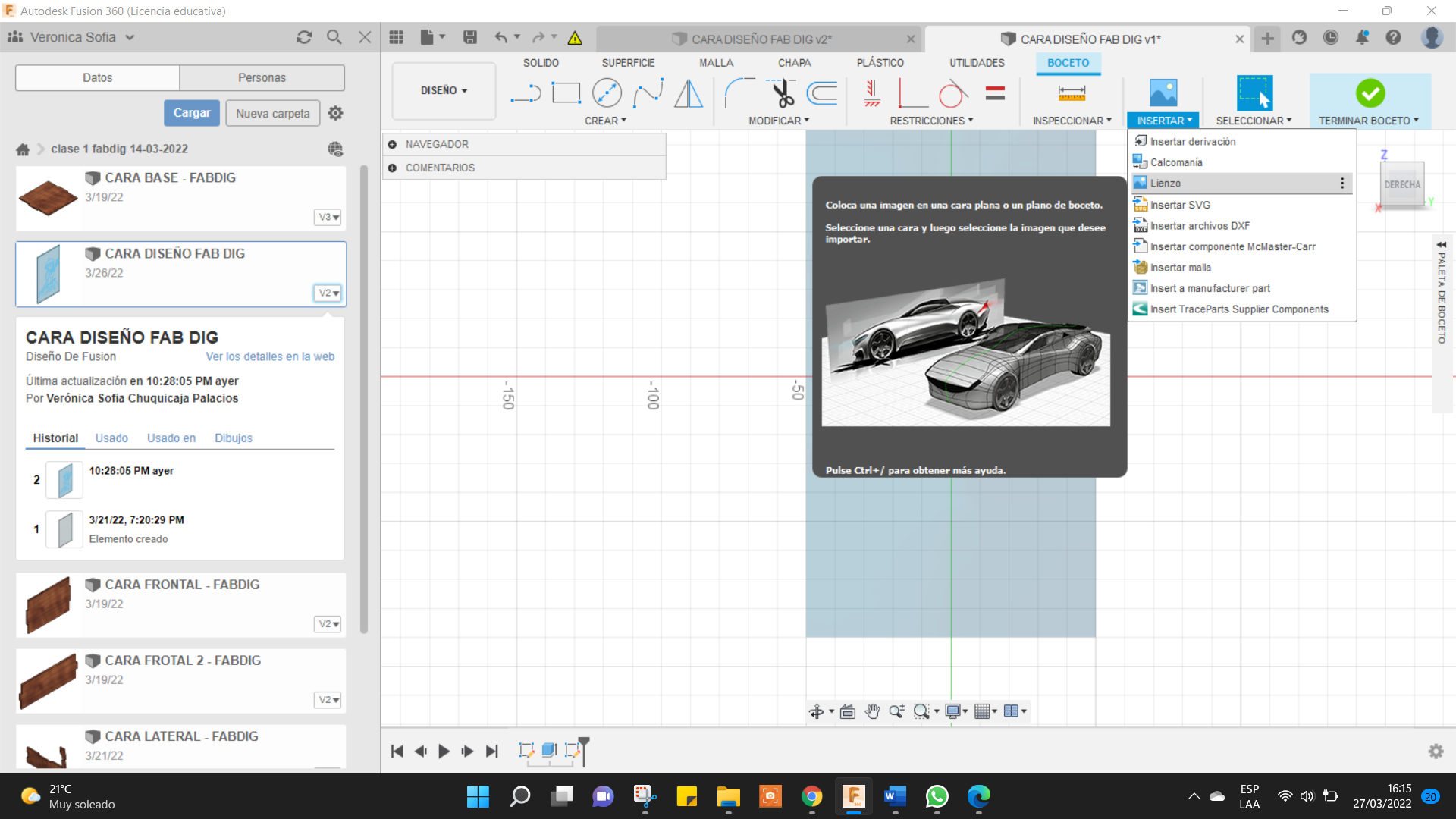Open the data panel grid icon
This screenshot has height=819, width=1456.
396,37
